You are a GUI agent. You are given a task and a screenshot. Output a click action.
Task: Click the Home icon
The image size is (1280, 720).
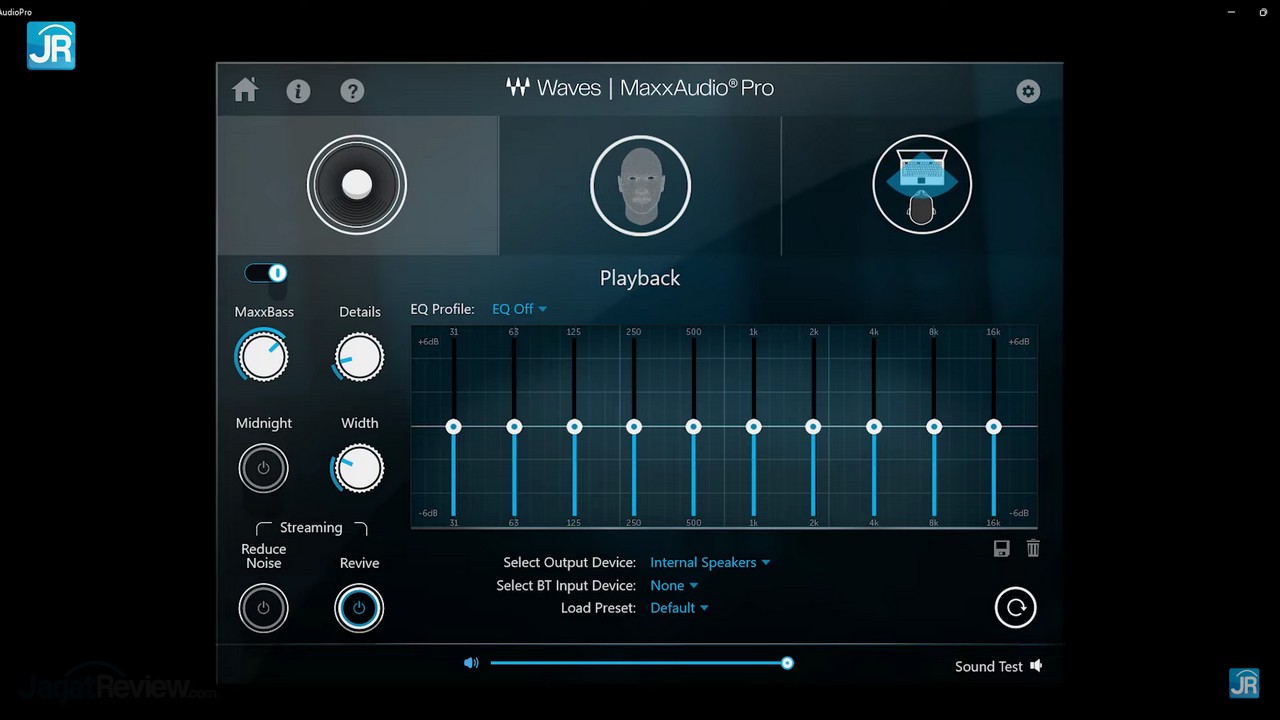point(245,91)
